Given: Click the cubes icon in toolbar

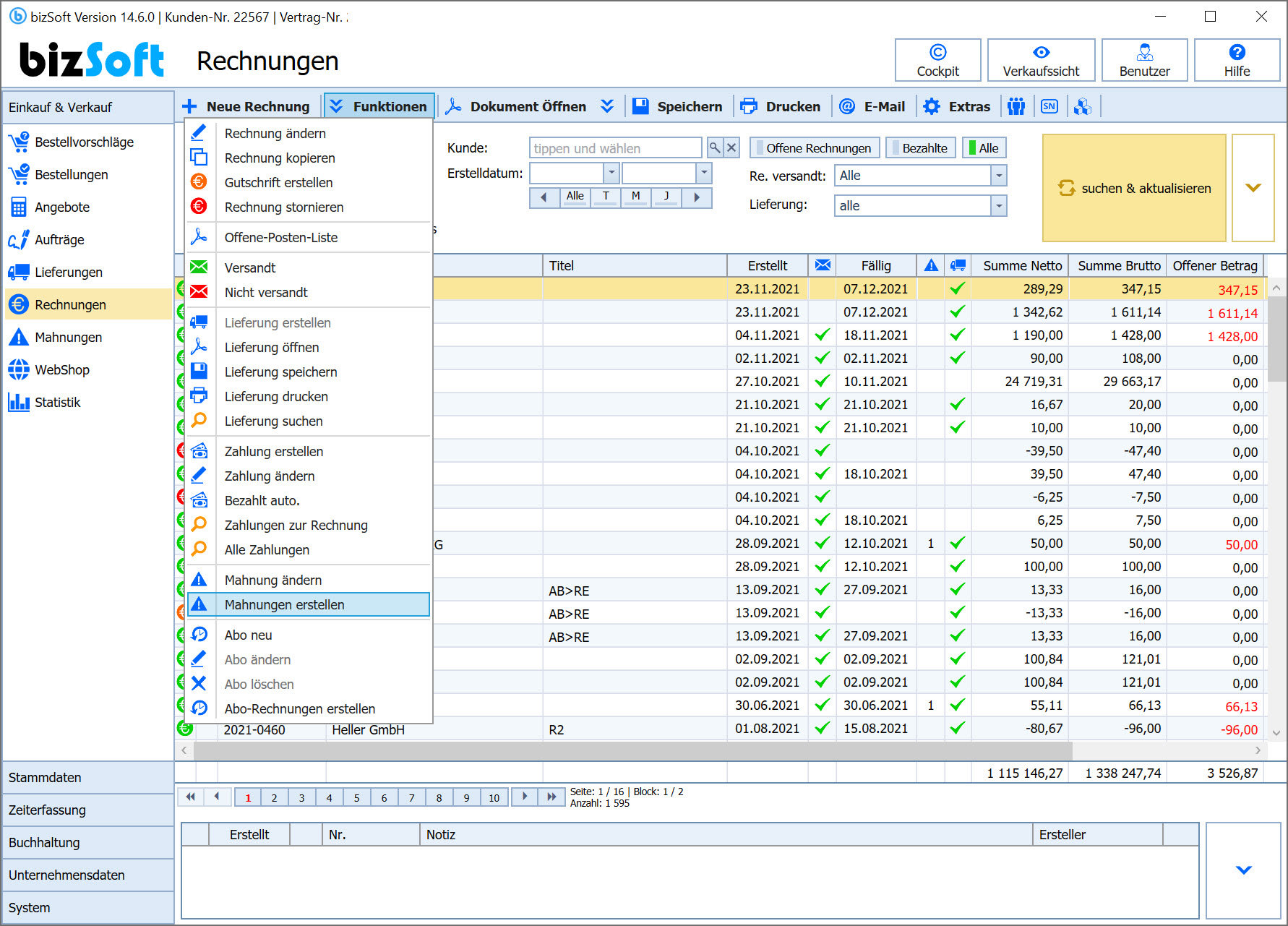Looking at the screenshot, I should [1082, 106].
